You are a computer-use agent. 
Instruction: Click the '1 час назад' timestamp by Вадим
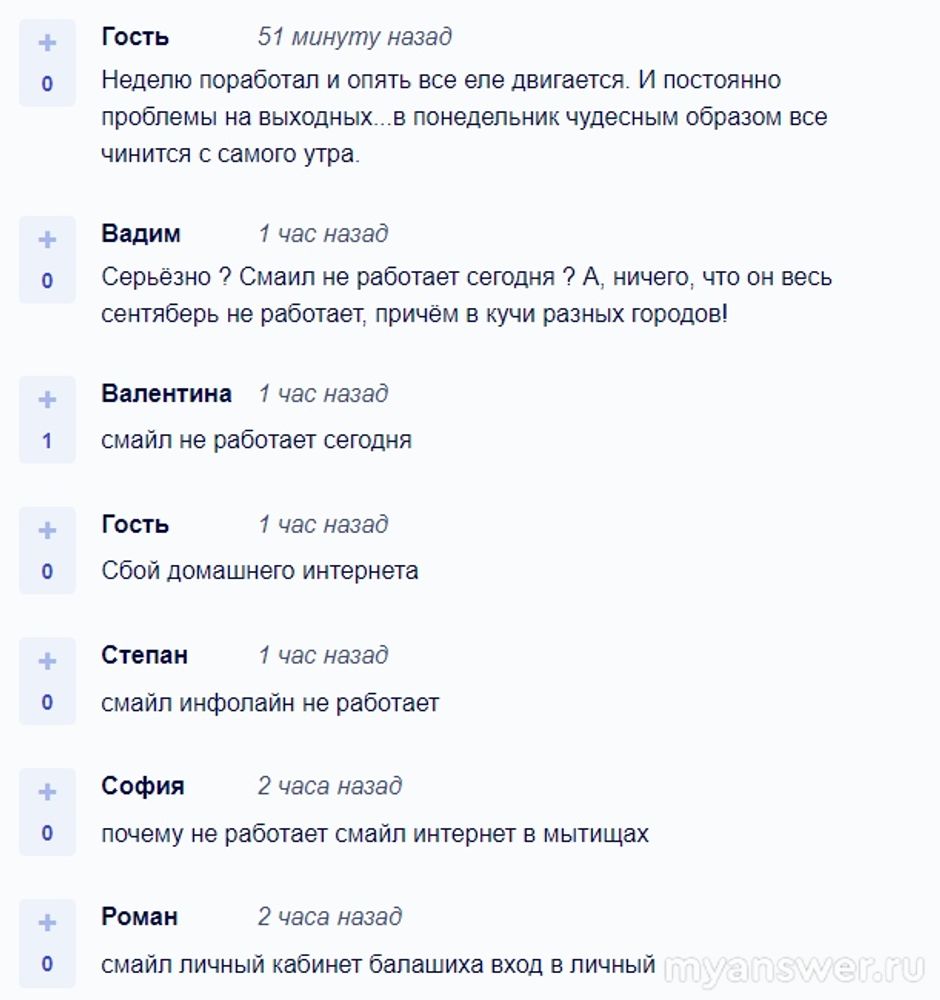pos(323,234)
